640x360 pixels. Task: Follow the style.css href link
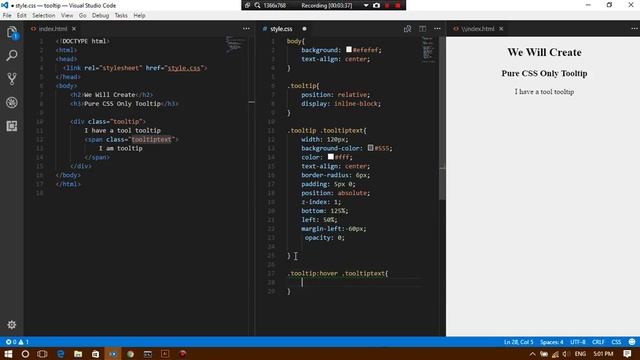click(x=184, y=68)
